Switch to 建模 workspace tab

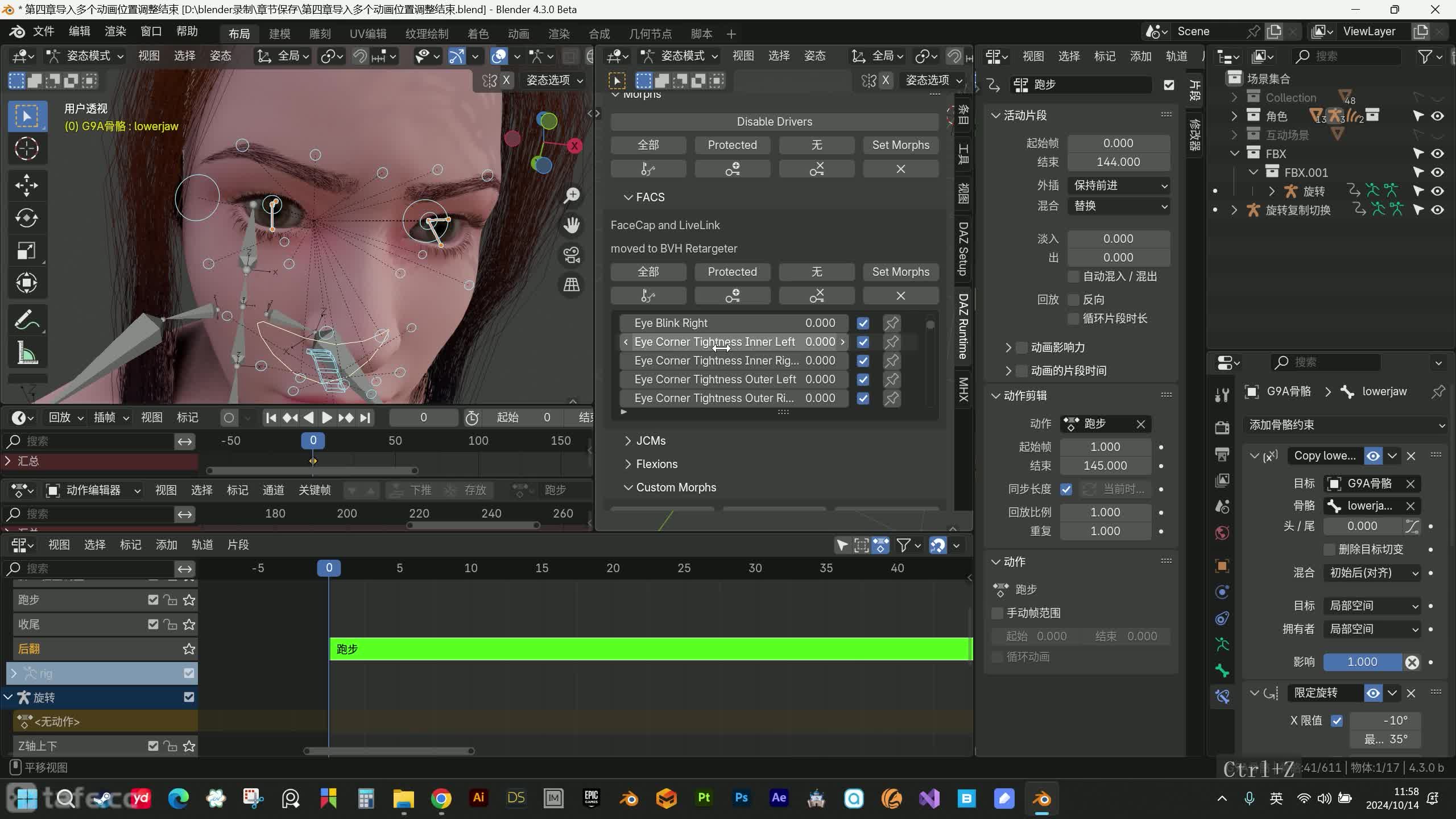click(x=279, y=34)
